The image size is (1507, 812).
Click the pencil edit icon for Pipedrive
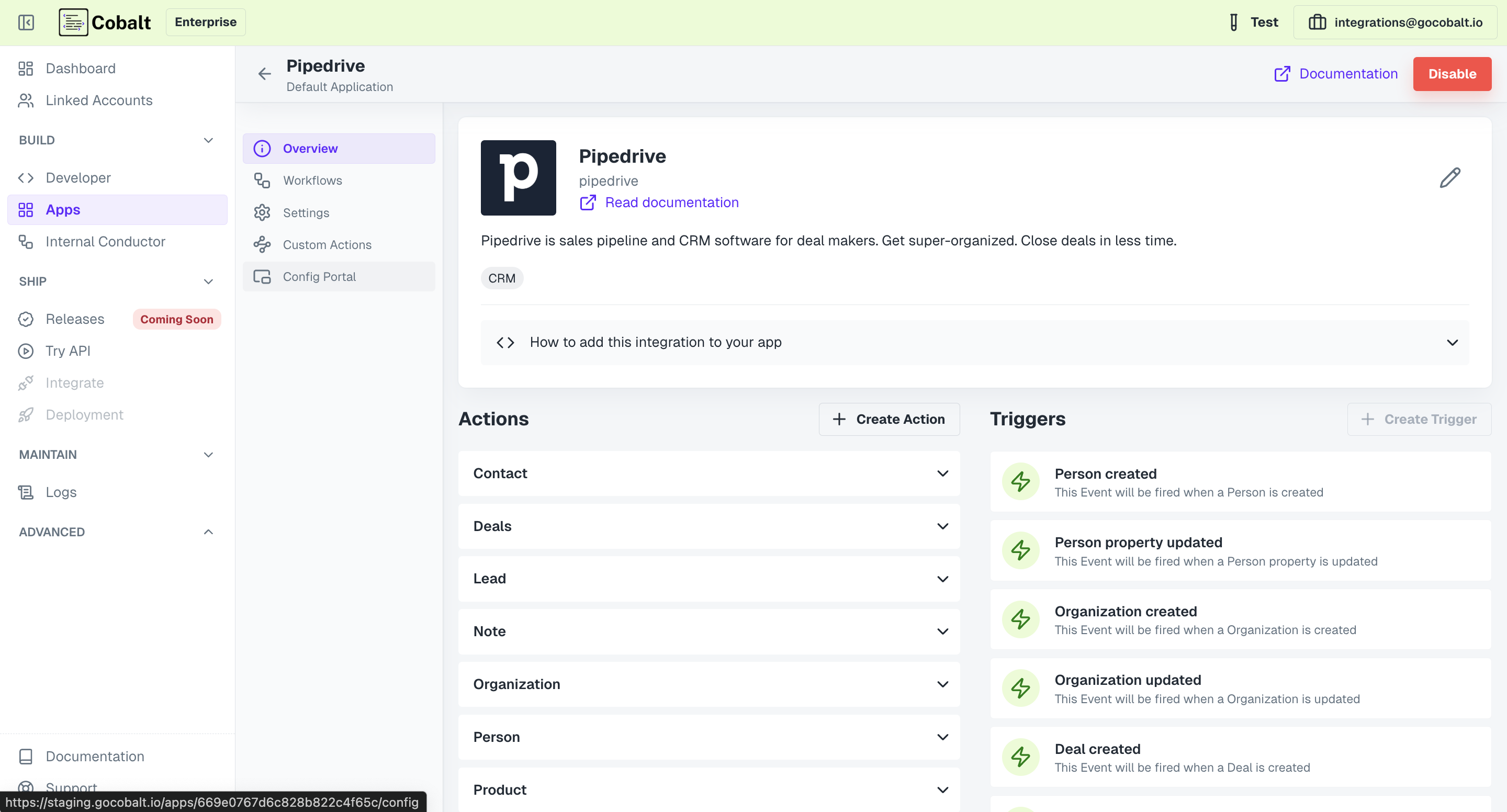click(1449, 178)
